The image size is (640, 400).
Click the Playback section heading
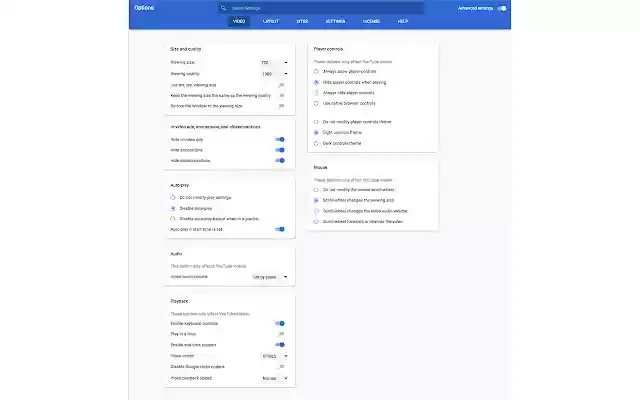tap(179, 301)
